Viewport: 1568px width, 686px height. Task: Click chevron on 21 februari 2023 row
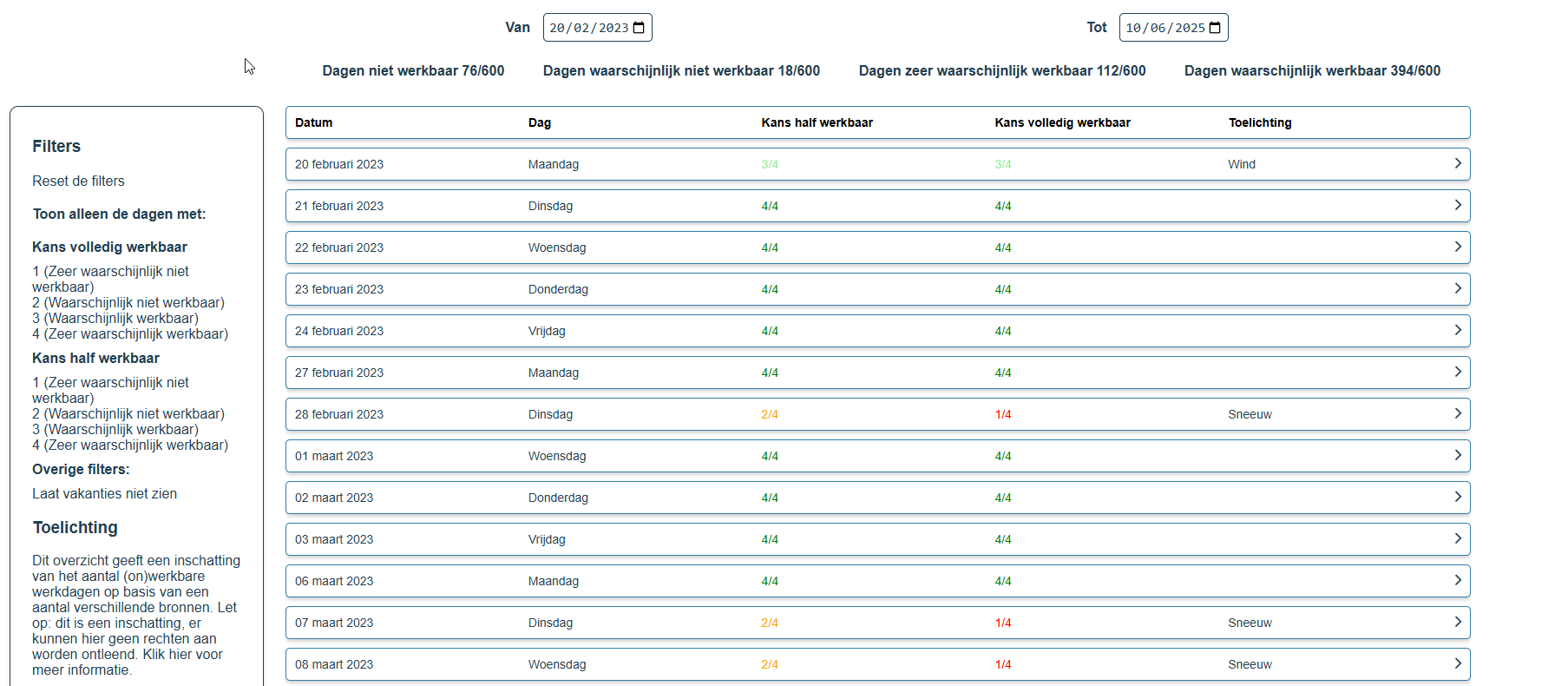point(1457,205)
